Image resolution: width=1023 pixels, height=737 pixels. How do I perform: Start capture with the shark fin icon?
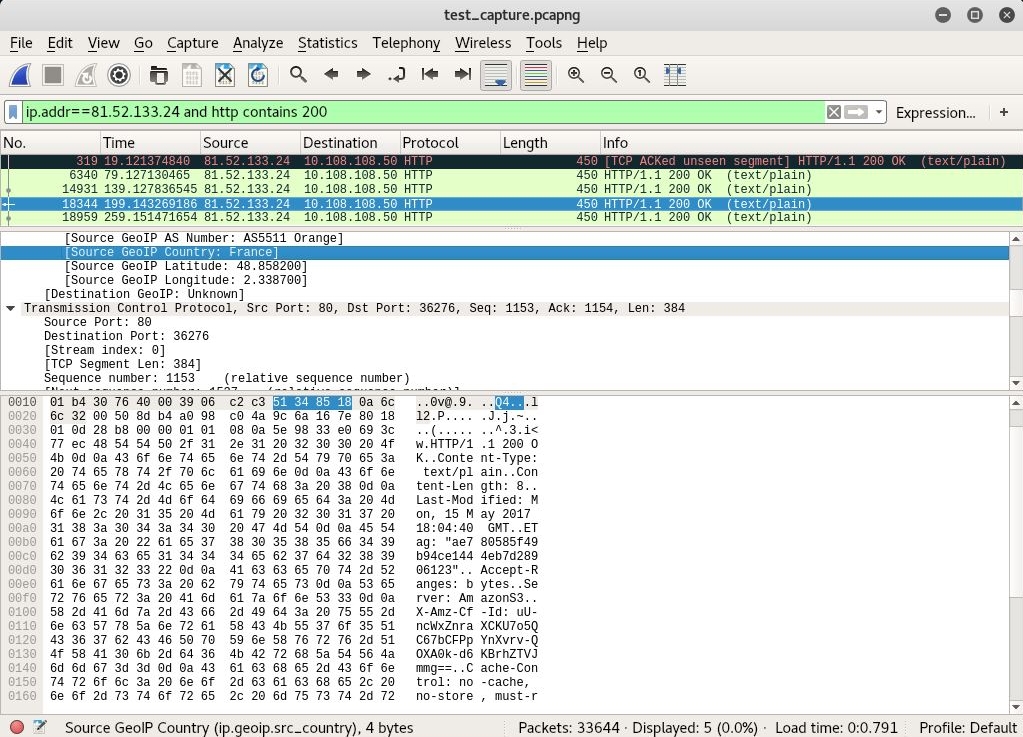20,75
